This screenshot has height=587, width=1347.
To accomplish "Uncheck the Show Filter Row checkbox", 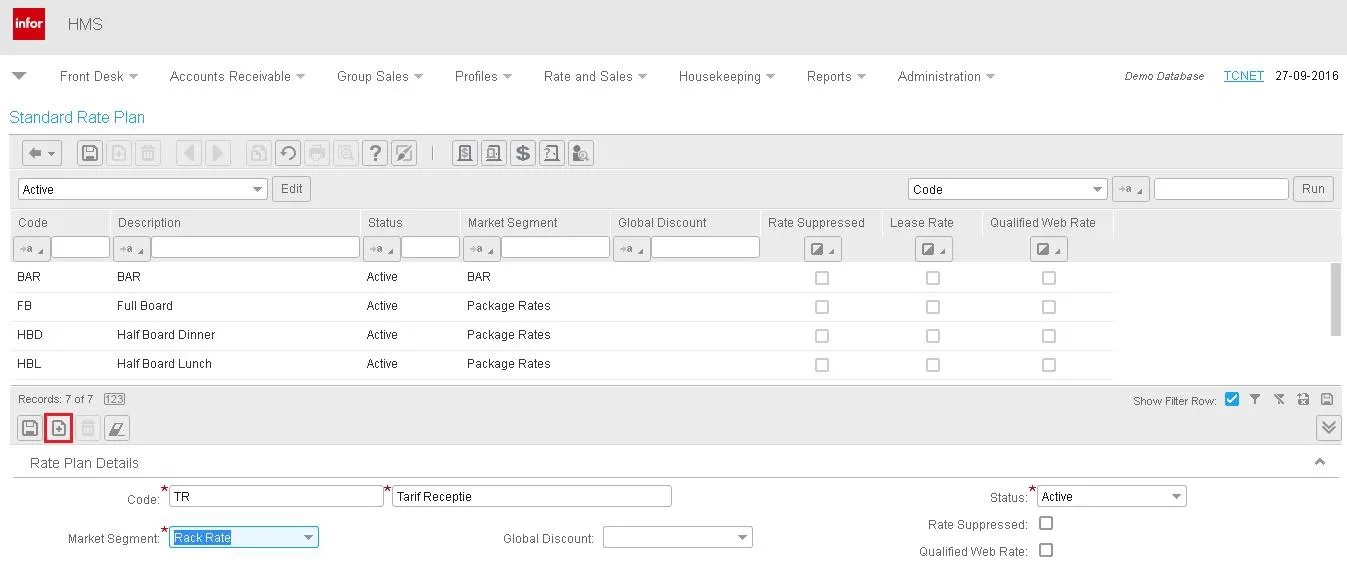I will (1232, 399).
